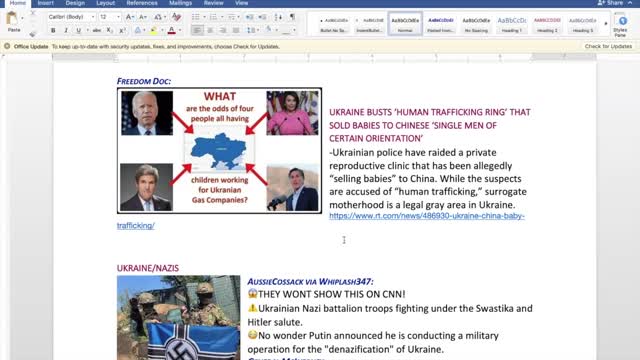Select Align Right paragraph alignment
The height and width of the screenshot is (360, 640).
point(223,30)
